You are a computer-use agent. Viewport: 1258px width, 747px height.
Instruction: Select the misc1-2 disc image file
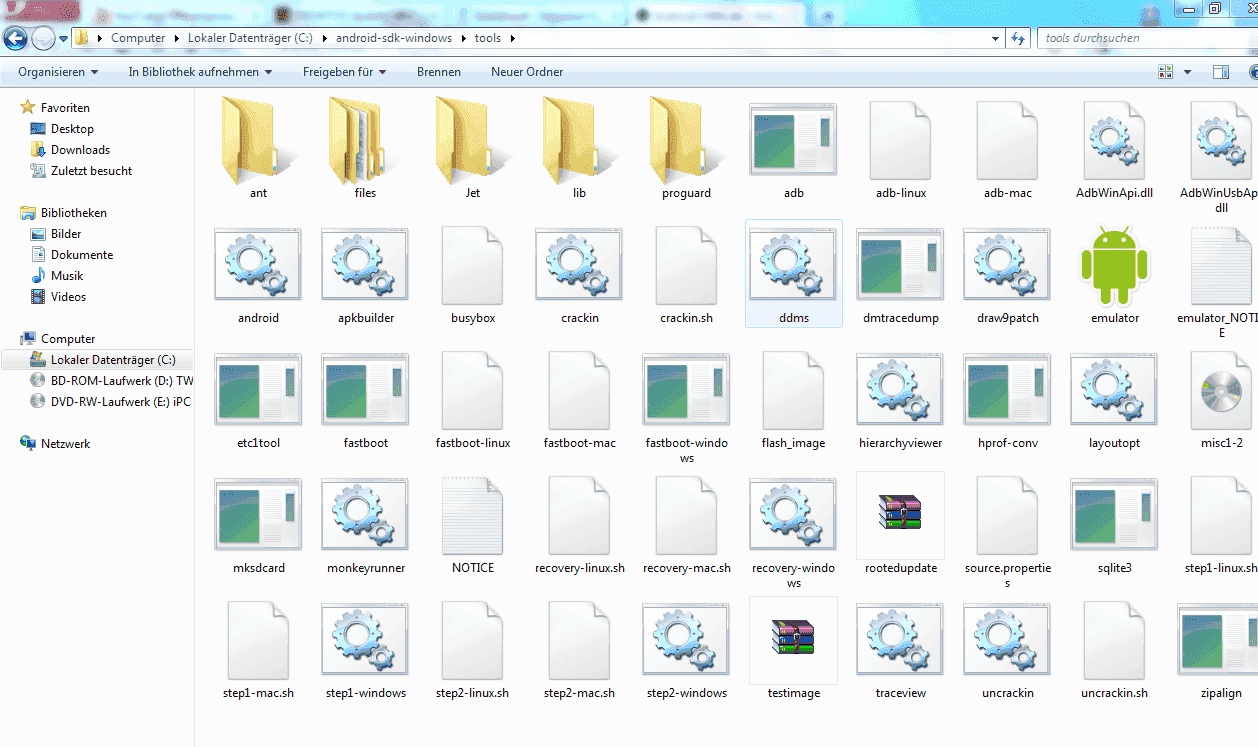click(x=1221, y=391)
